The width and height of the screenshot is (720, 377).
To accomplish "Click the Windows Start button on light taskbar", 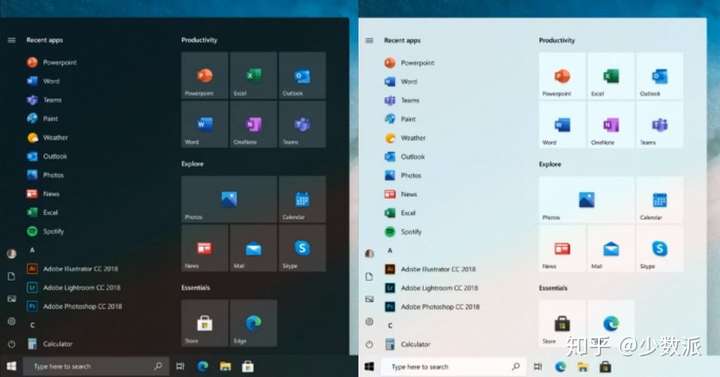I will coord(369,366).
